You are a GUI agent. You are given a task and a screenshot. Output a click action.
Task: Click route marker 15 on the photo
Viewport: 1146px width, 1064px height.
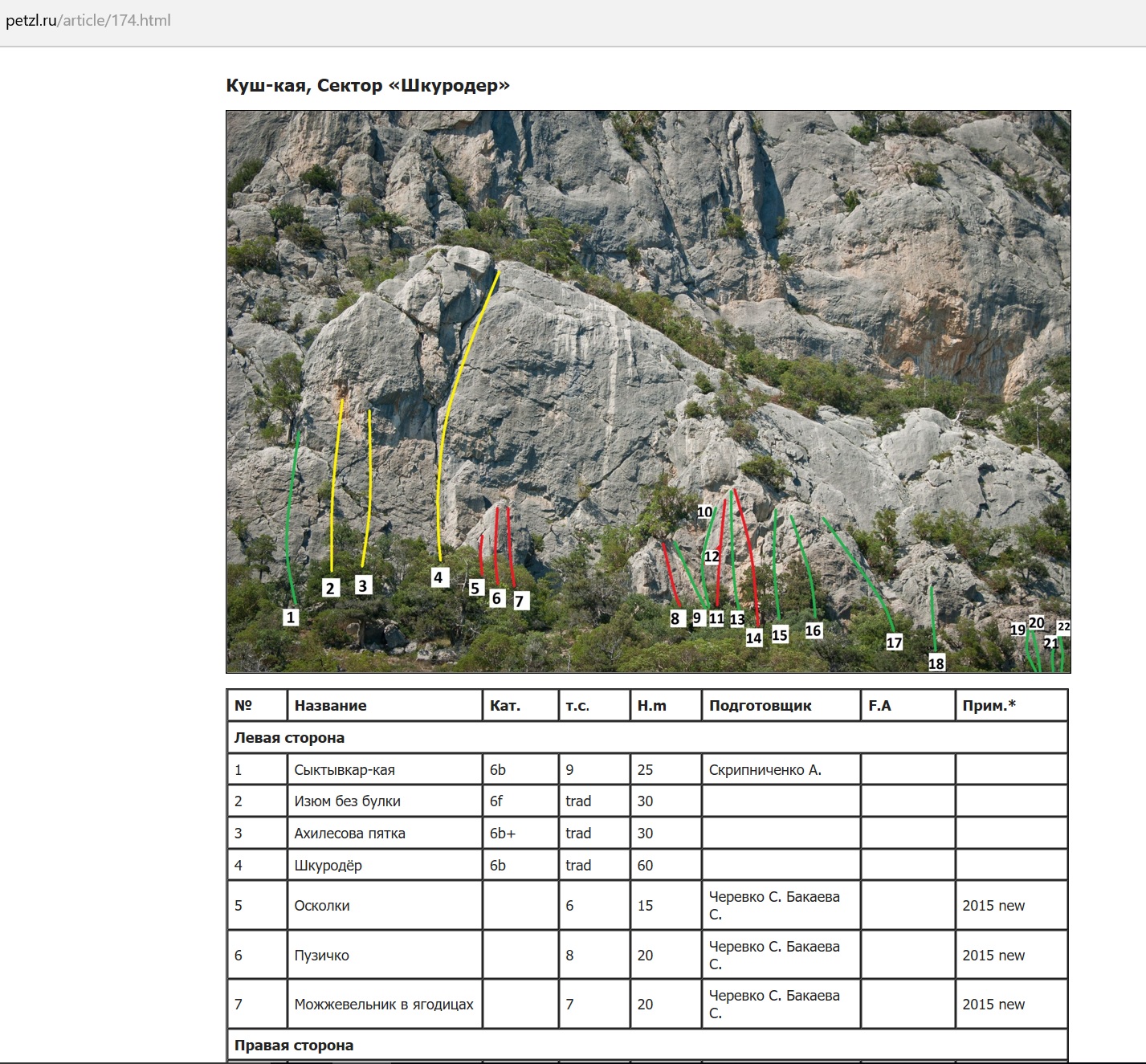[x=779, y=635]
